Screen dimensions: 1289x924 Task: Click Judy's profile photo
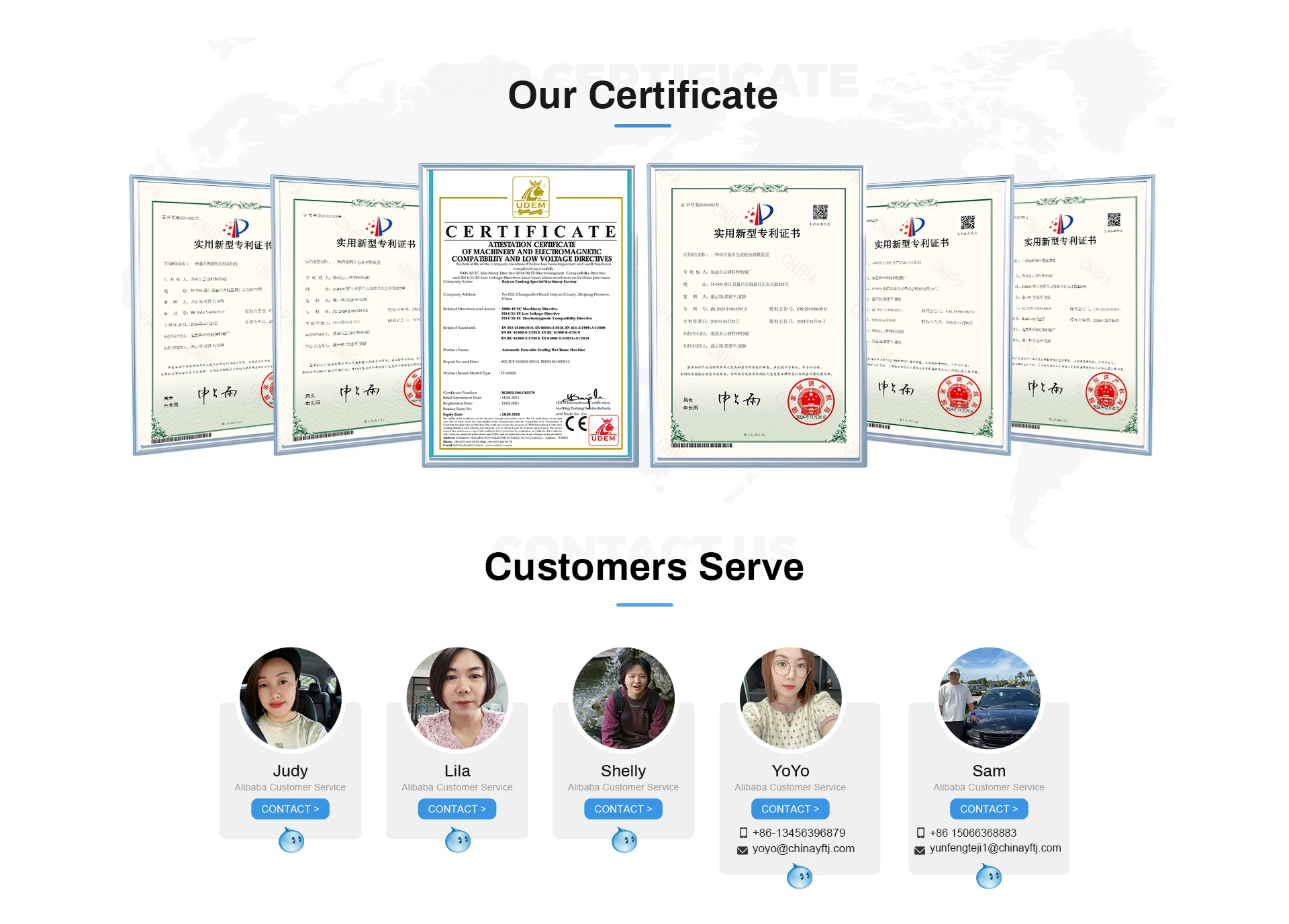pos(291,697)
